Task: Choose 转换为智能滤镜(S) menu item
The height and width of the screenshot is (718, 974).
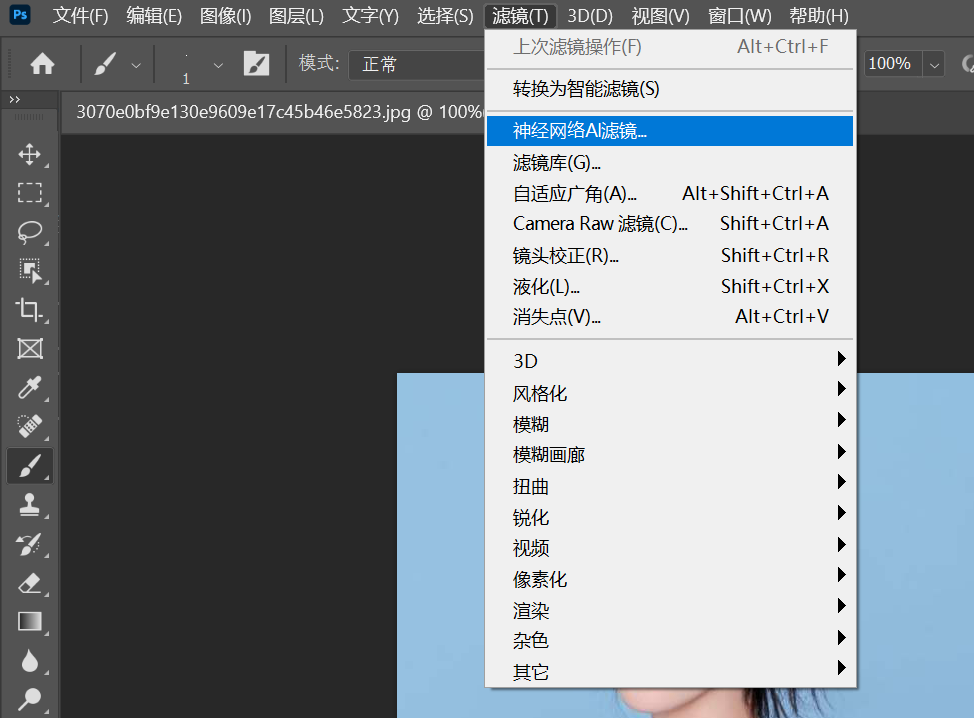Action: 670,89
